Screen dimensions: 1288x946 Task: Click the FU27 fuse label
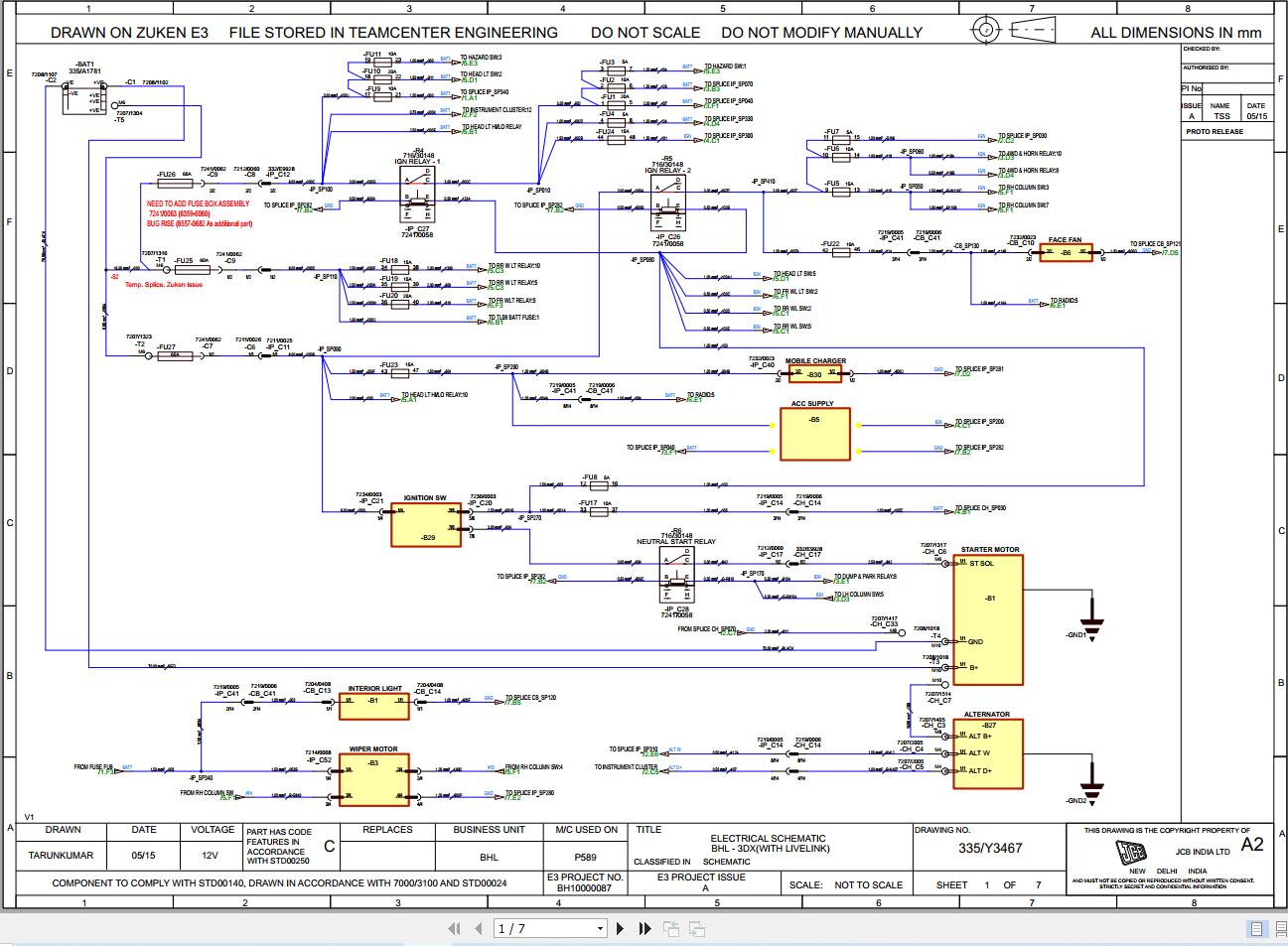point(166,345)
